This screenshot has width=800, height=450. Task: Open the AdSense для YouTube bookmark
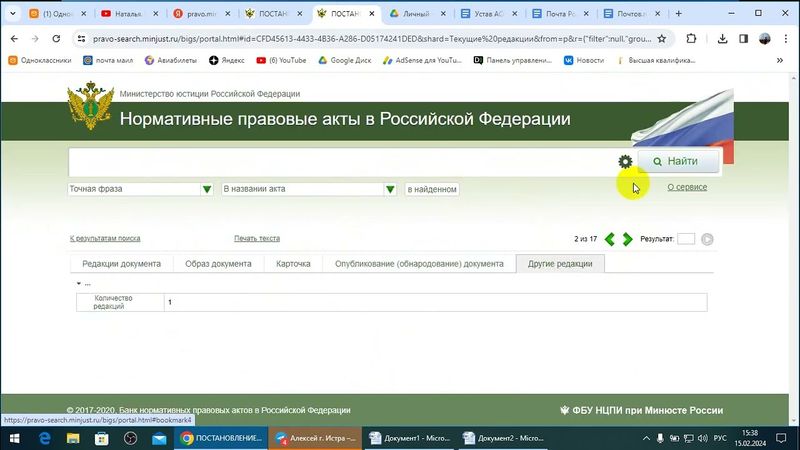click(422, 60)
